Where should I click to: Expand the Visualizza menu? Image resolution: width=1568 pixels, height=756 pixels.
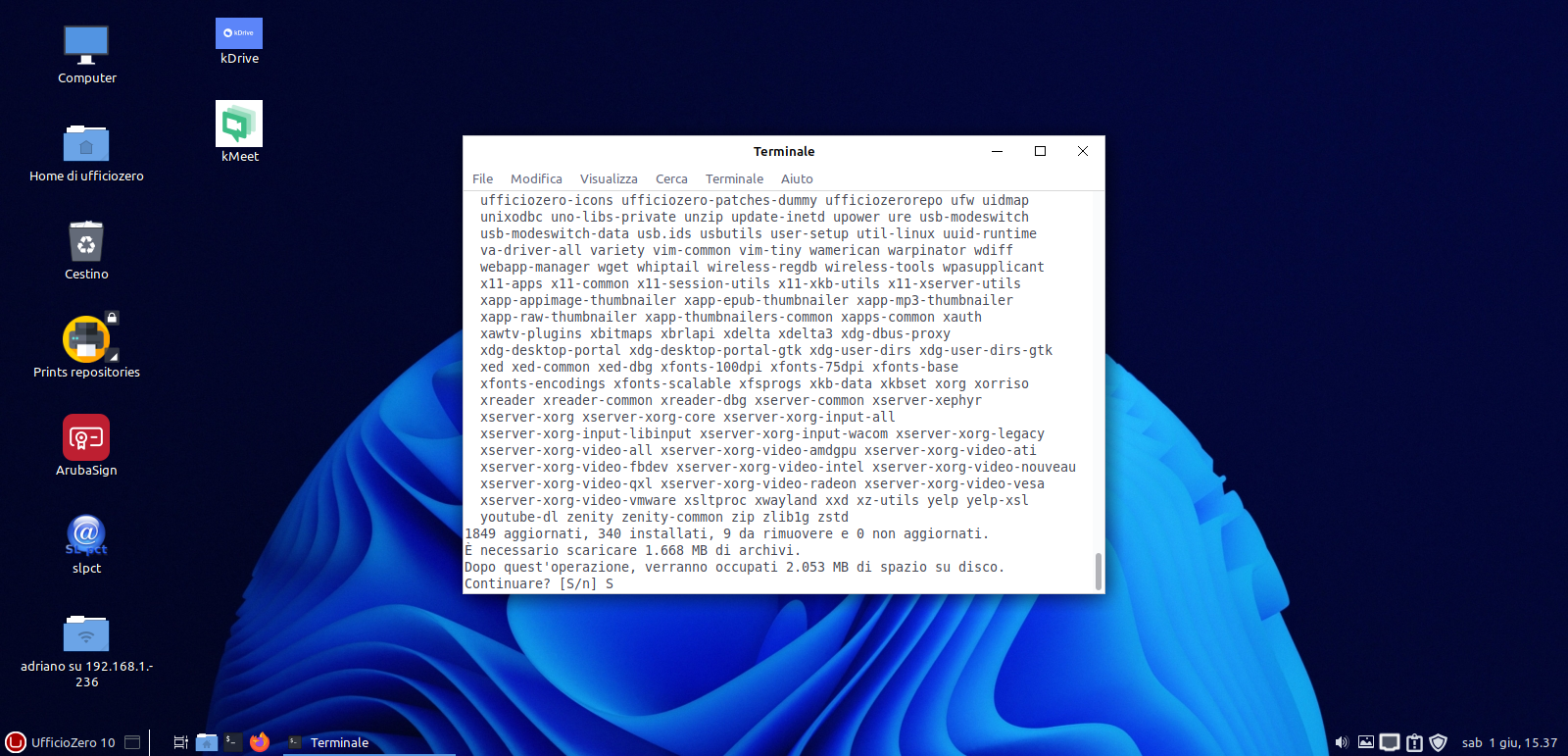(x=609, y=178)
